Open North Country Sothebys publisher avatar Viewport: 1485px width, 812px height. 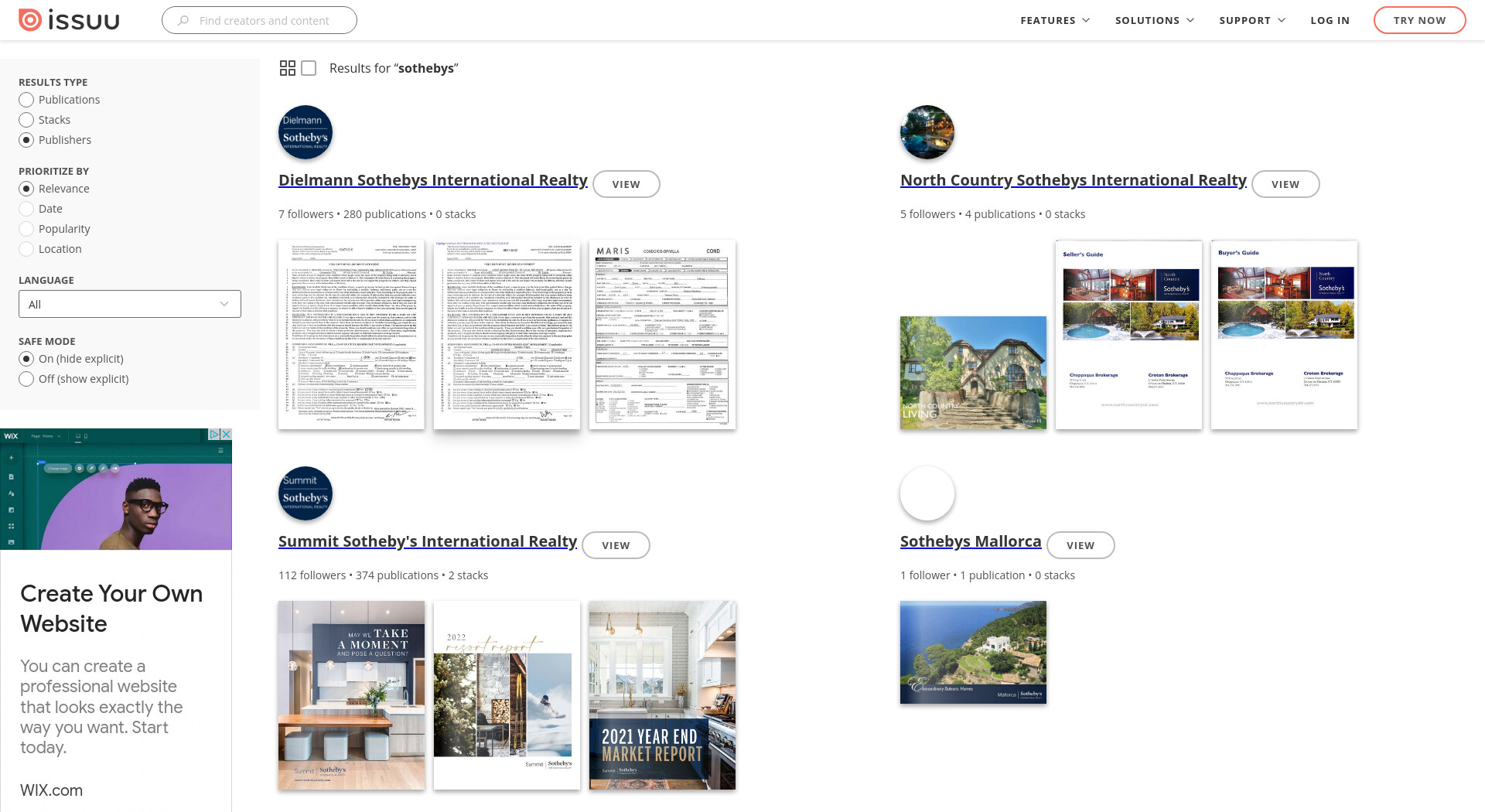pos(927,132)
